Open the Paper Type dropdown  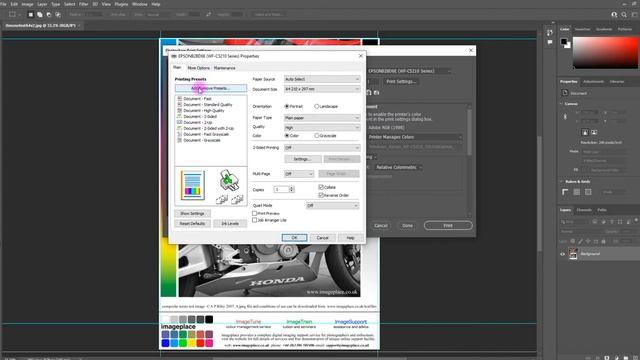322,118
